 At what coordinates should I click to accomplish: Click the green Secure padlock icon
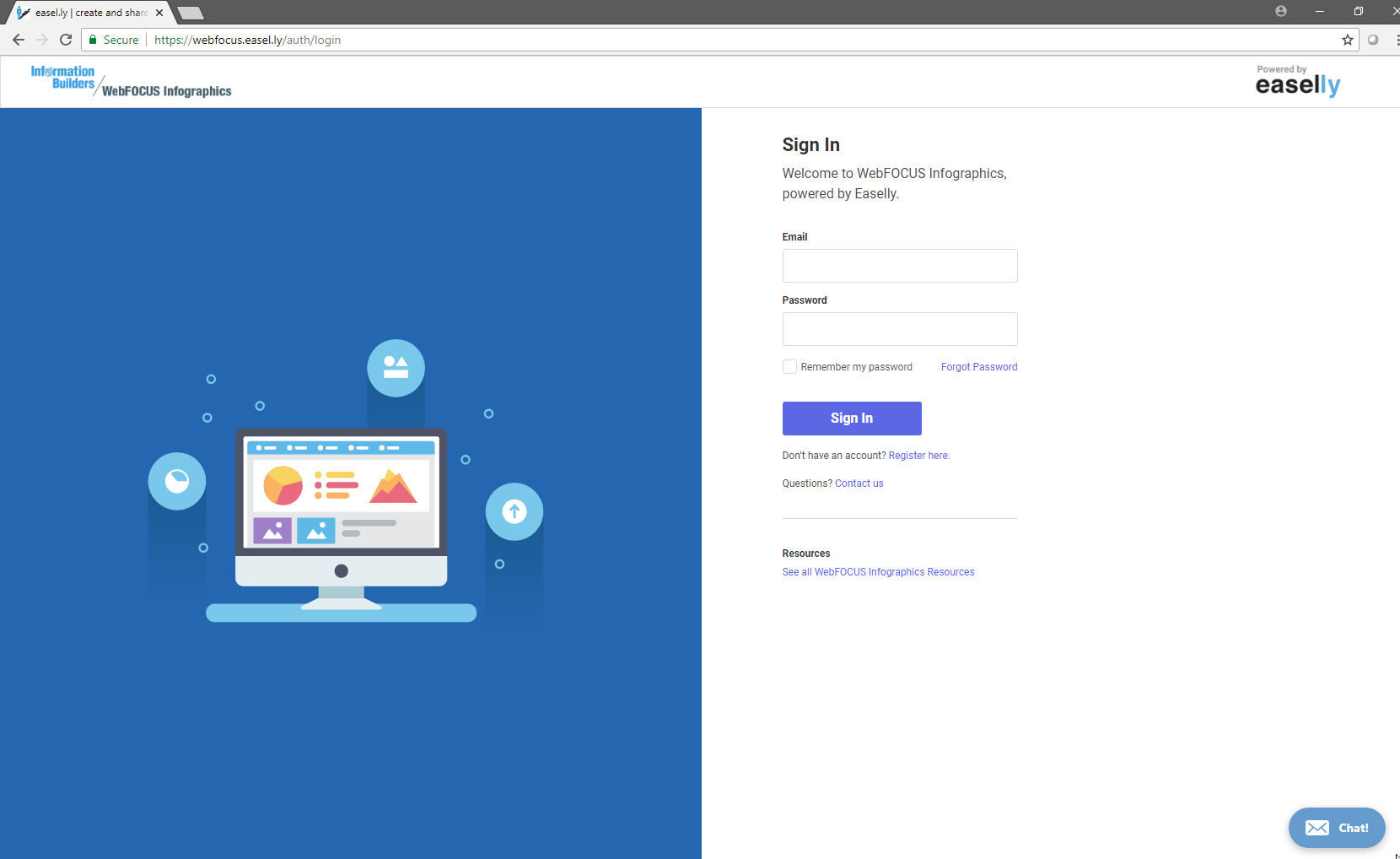[94, 40]
